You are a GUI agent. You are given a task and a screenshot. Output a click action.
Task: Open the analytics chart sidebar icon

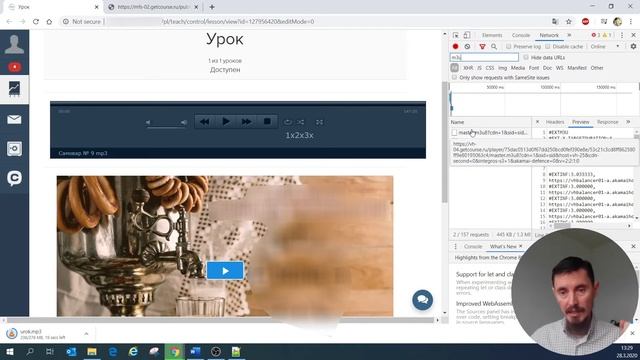14,89
